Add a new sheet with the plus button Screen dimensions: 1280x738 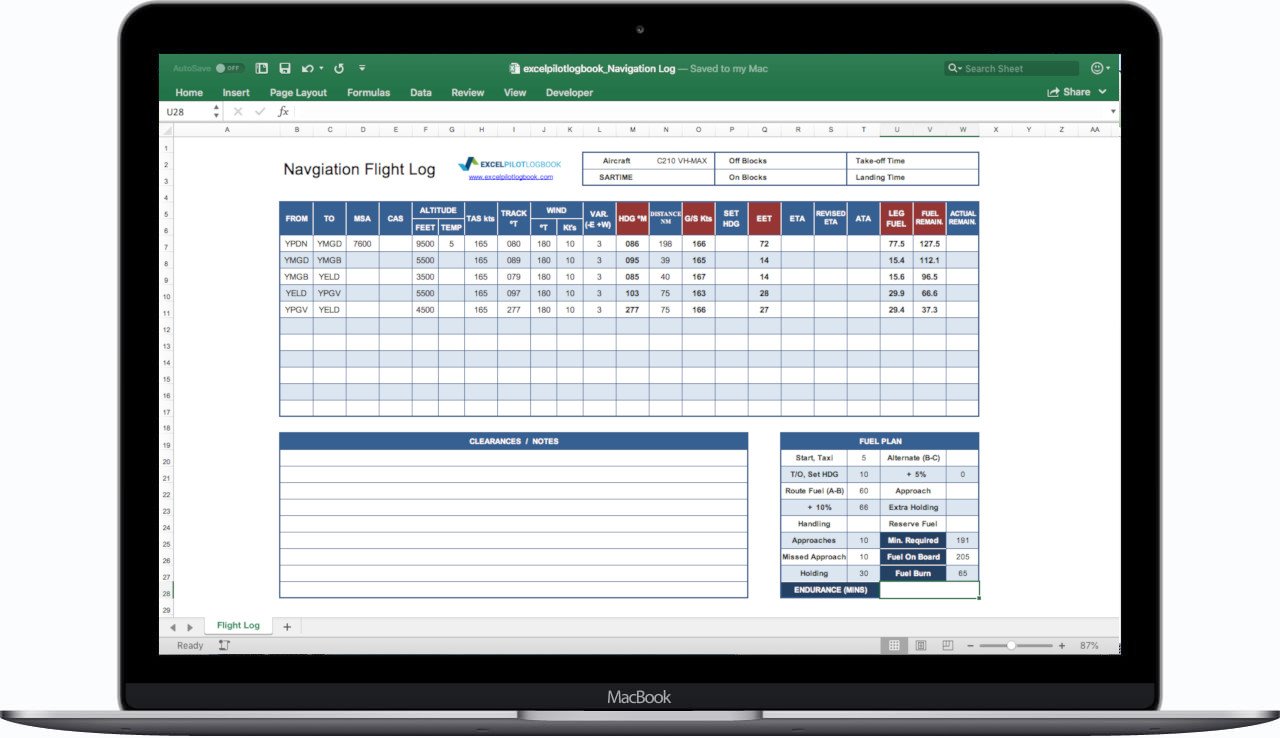tap(287, 626)
